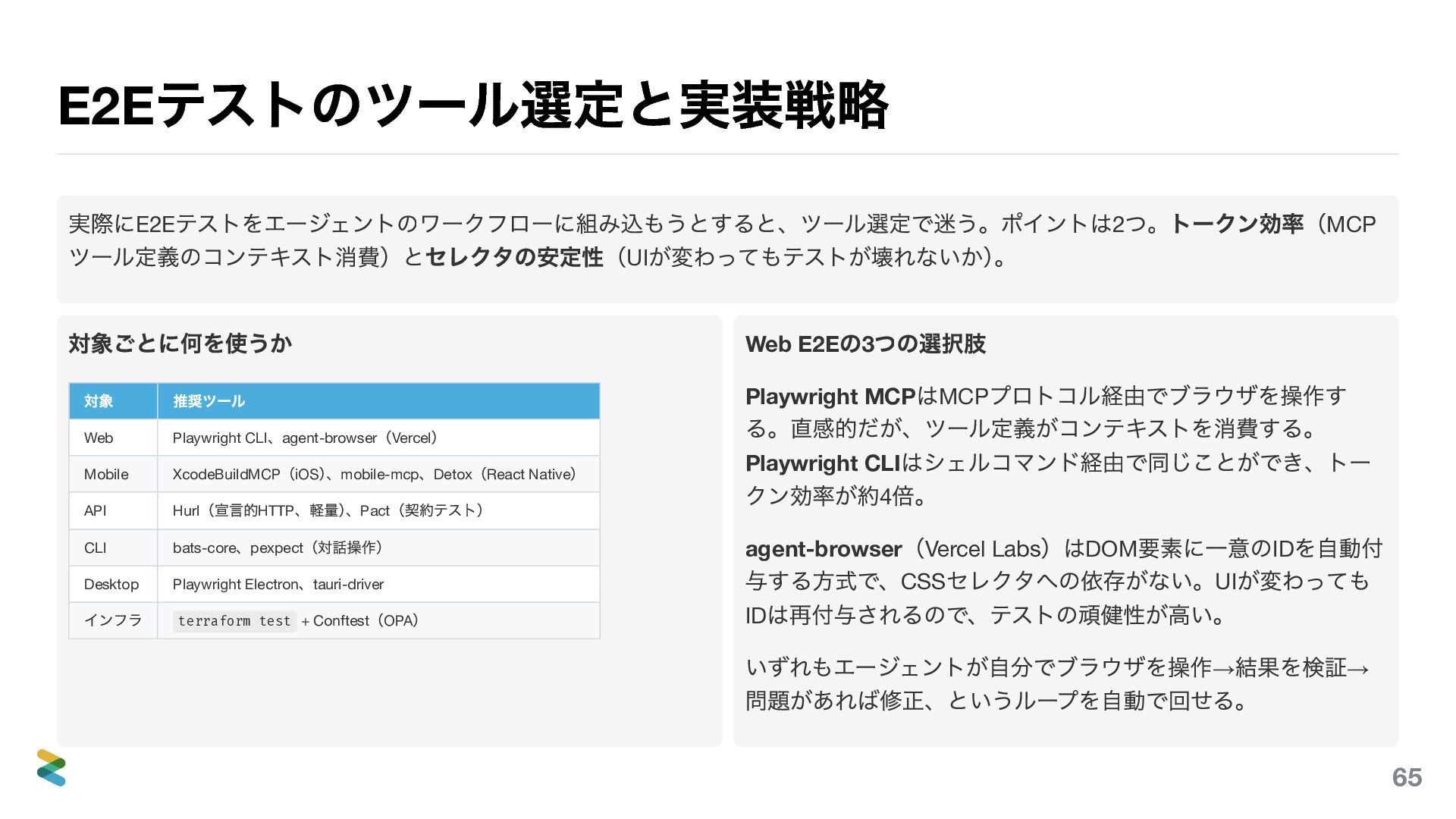
Task: Click the colorful logo icon at bottom-left
Action: pyautogui.click(x=52, y=767)
